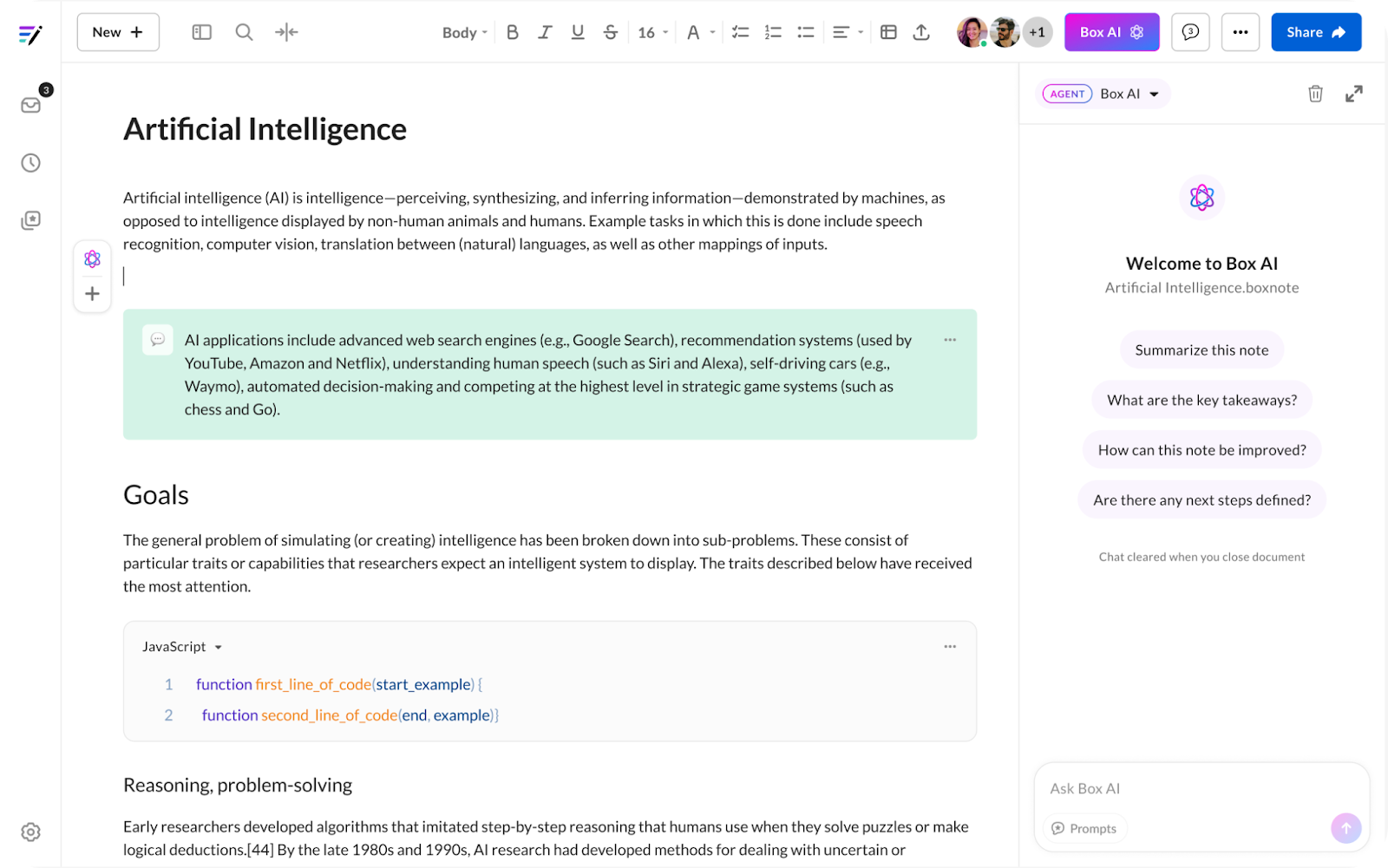
Task: Change the JavaScript code language dropdown
Action: click(x=182, y=647)
